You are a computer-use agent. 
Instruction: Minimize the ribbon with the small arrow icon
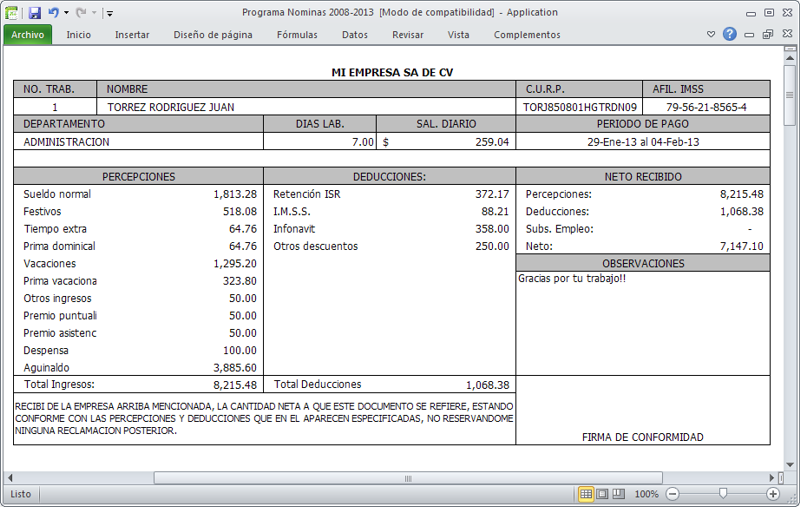click(711, 34)
